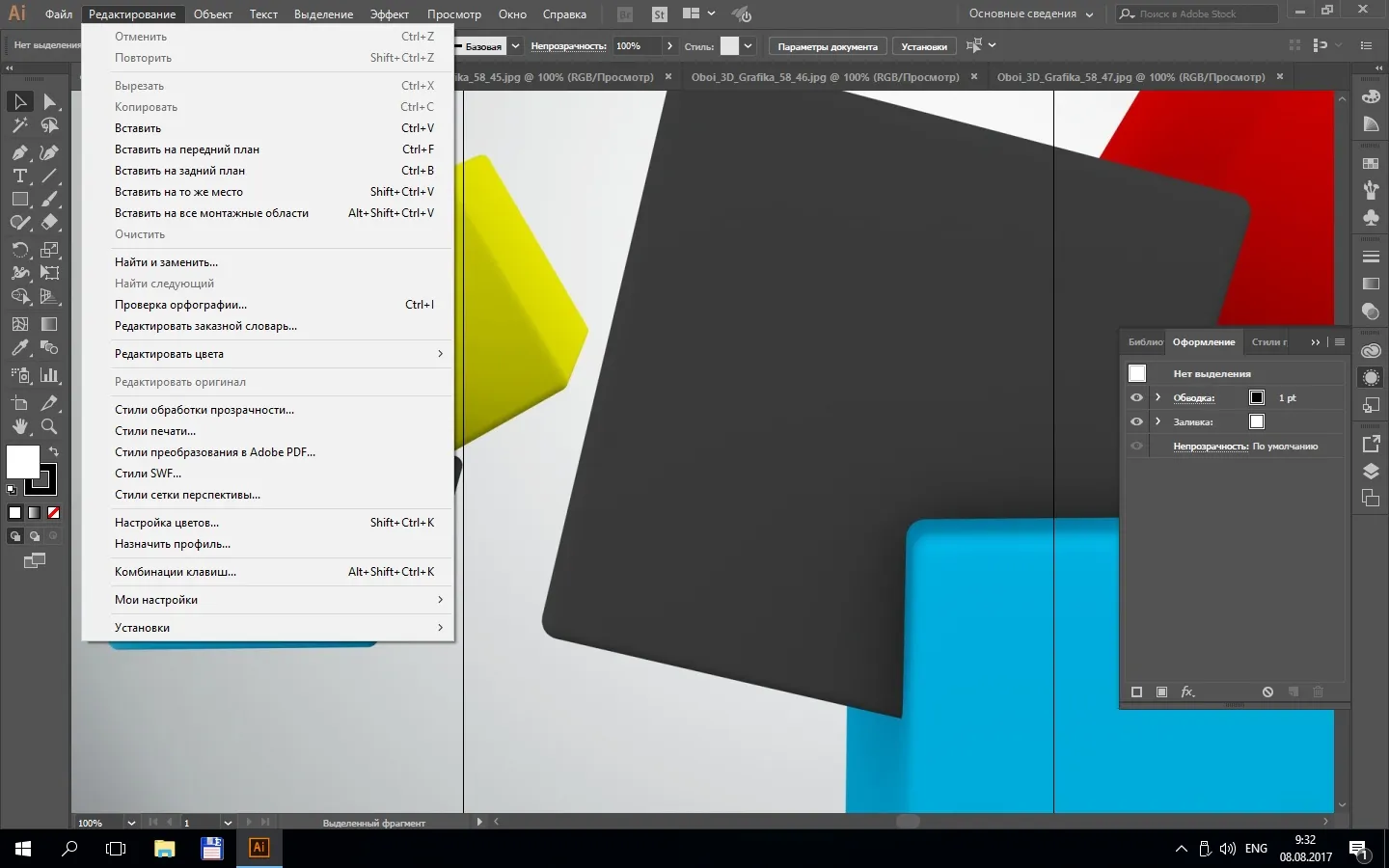Pick the Eyedropper tool

click(19, 348)
